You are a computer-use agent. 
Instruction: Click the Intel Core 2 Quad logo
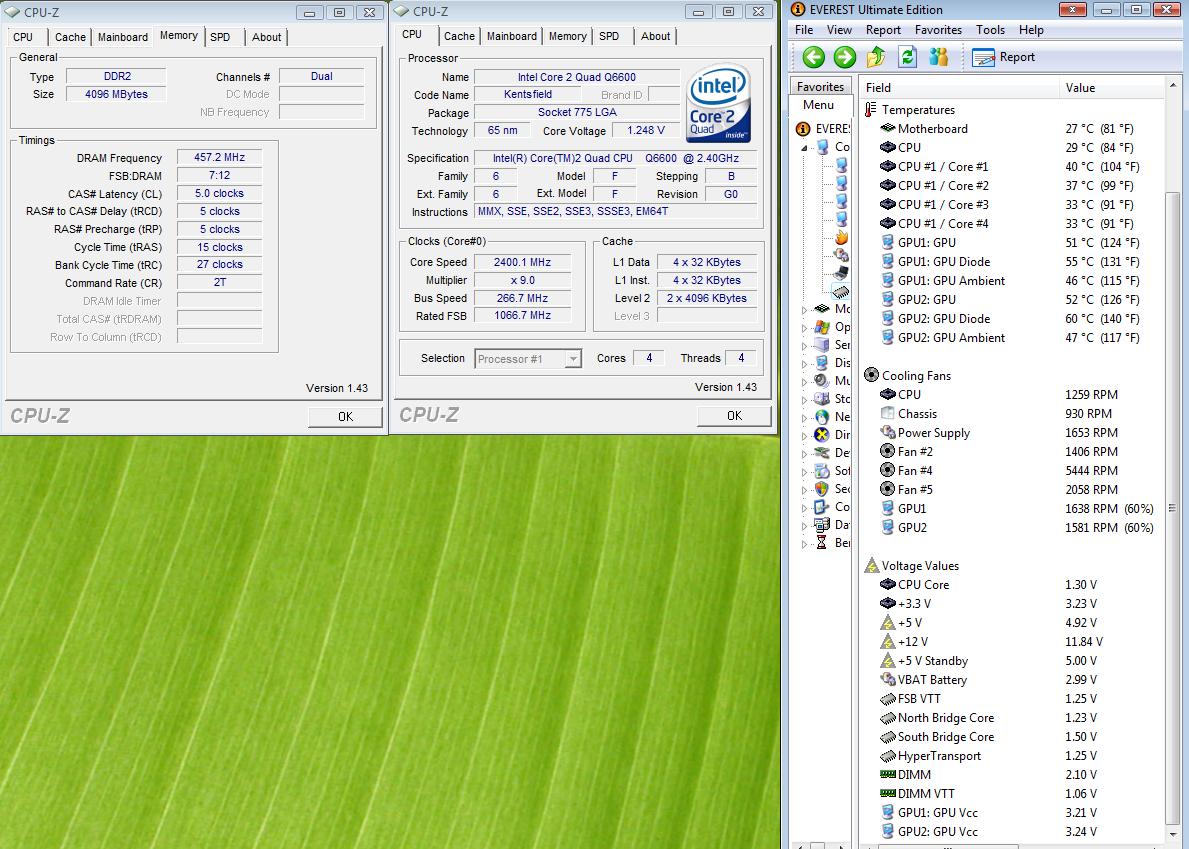click(718, 102)
